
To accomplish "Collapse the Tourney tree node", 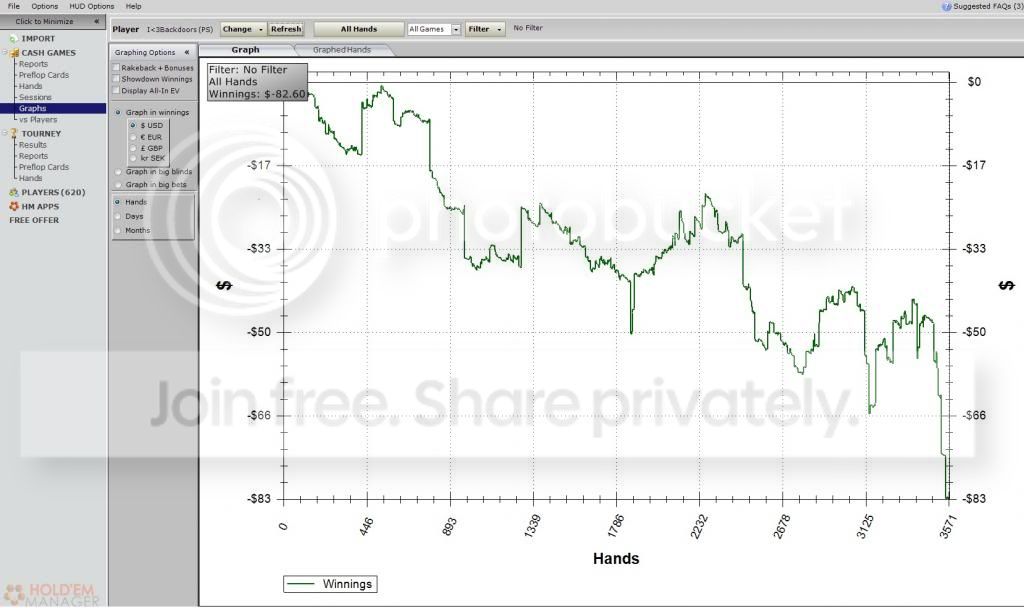I will [5, 133].
